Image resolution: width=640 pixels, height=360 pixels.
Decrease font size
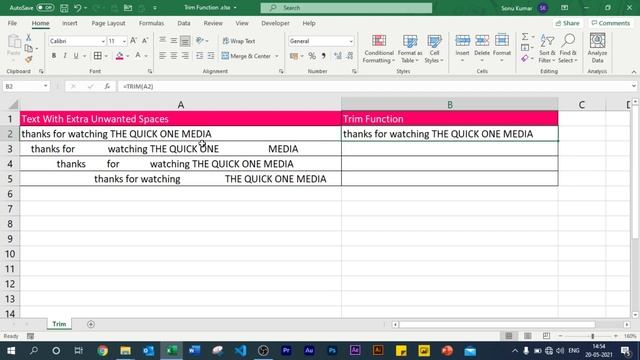(145, 41)
